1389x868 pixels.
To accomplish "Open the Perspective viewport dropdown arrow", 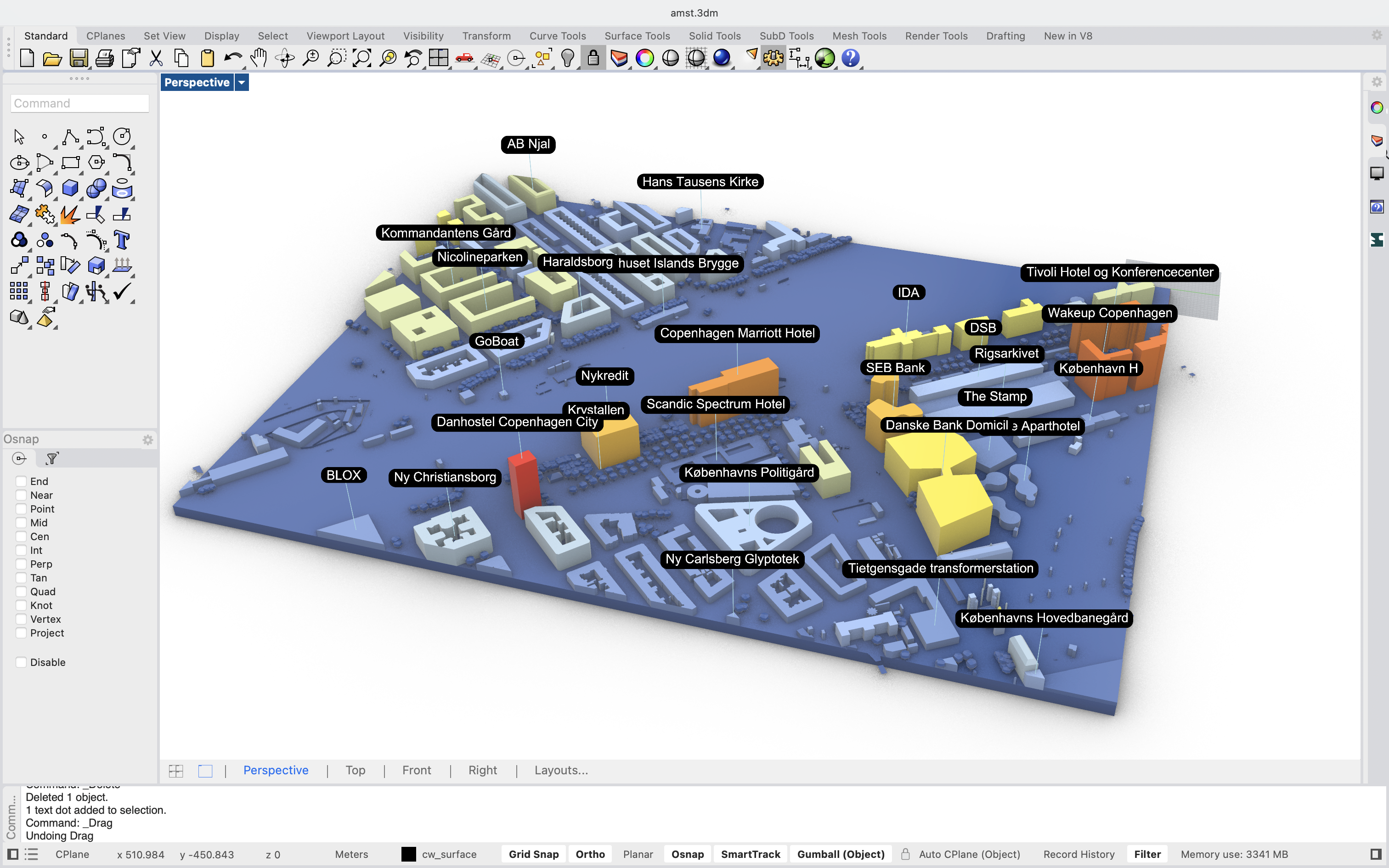I will [x=242, y=83].
